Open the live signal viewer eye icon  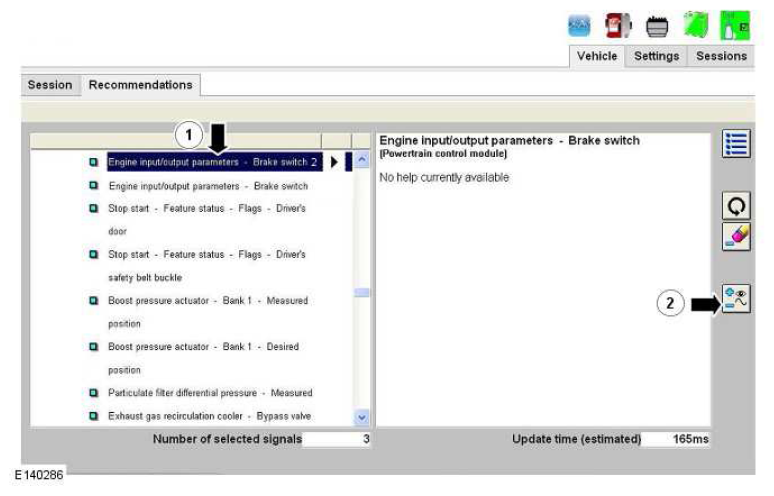tap(736, 299)
